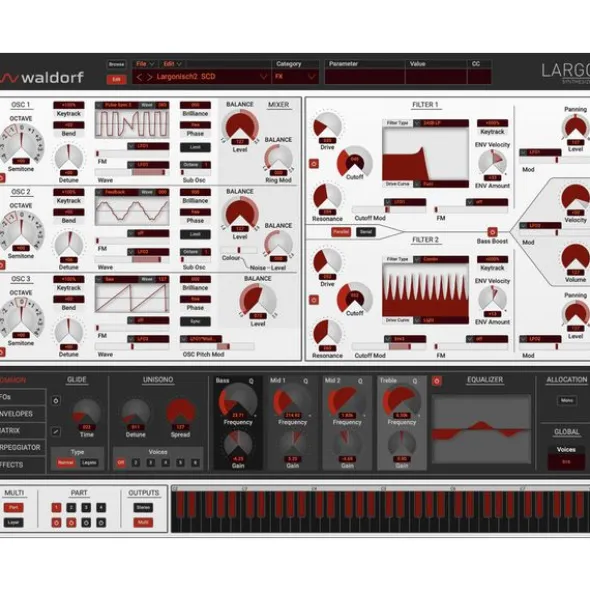Click the Filter 2 Resonance knob
The width and height of the screenshot is (590, 591).
(x=327, y=334)
